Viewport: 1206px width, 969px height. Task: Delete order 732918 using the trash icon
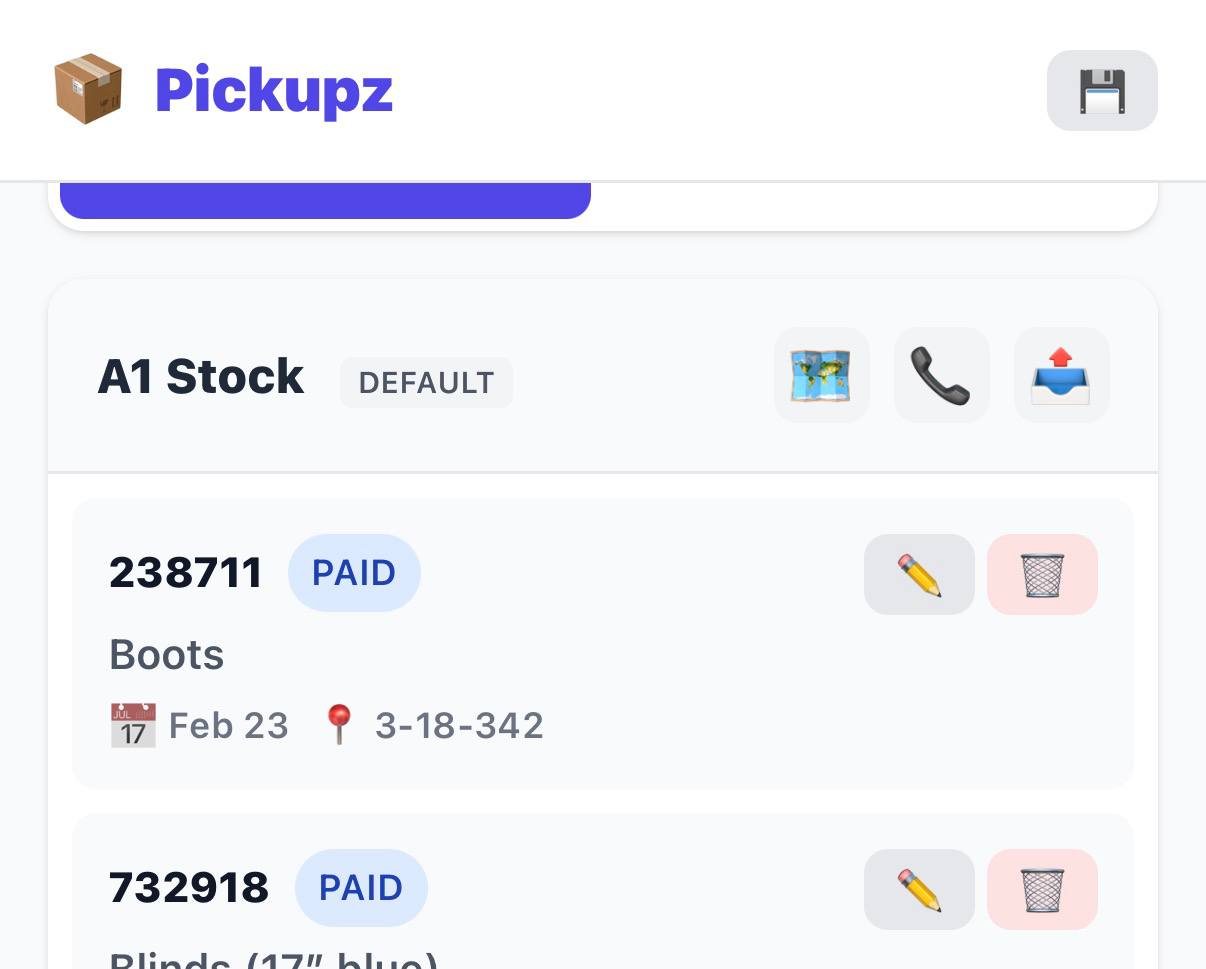[1042, 889]
